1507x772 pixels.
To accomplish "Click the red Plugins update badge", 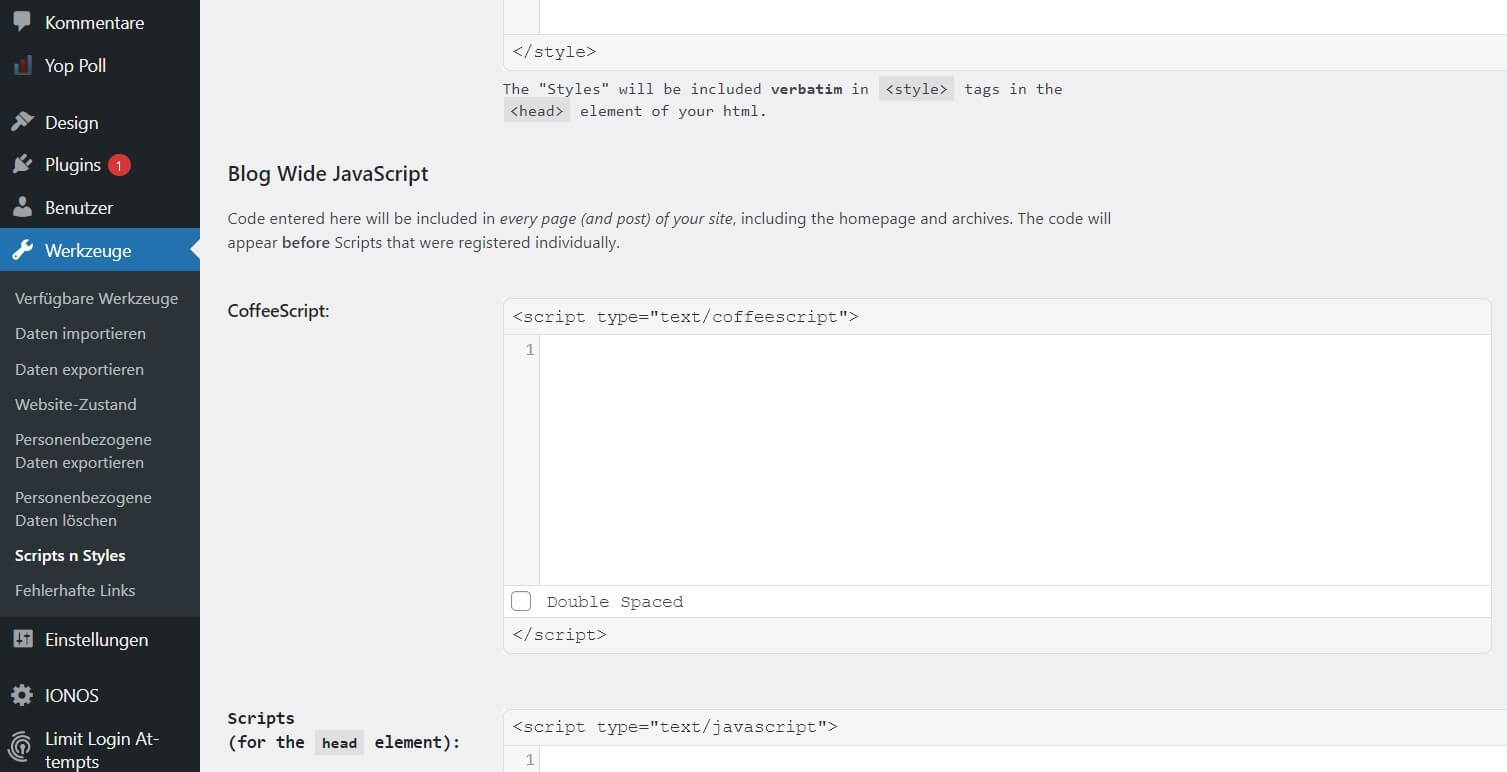I will [119, 165].
